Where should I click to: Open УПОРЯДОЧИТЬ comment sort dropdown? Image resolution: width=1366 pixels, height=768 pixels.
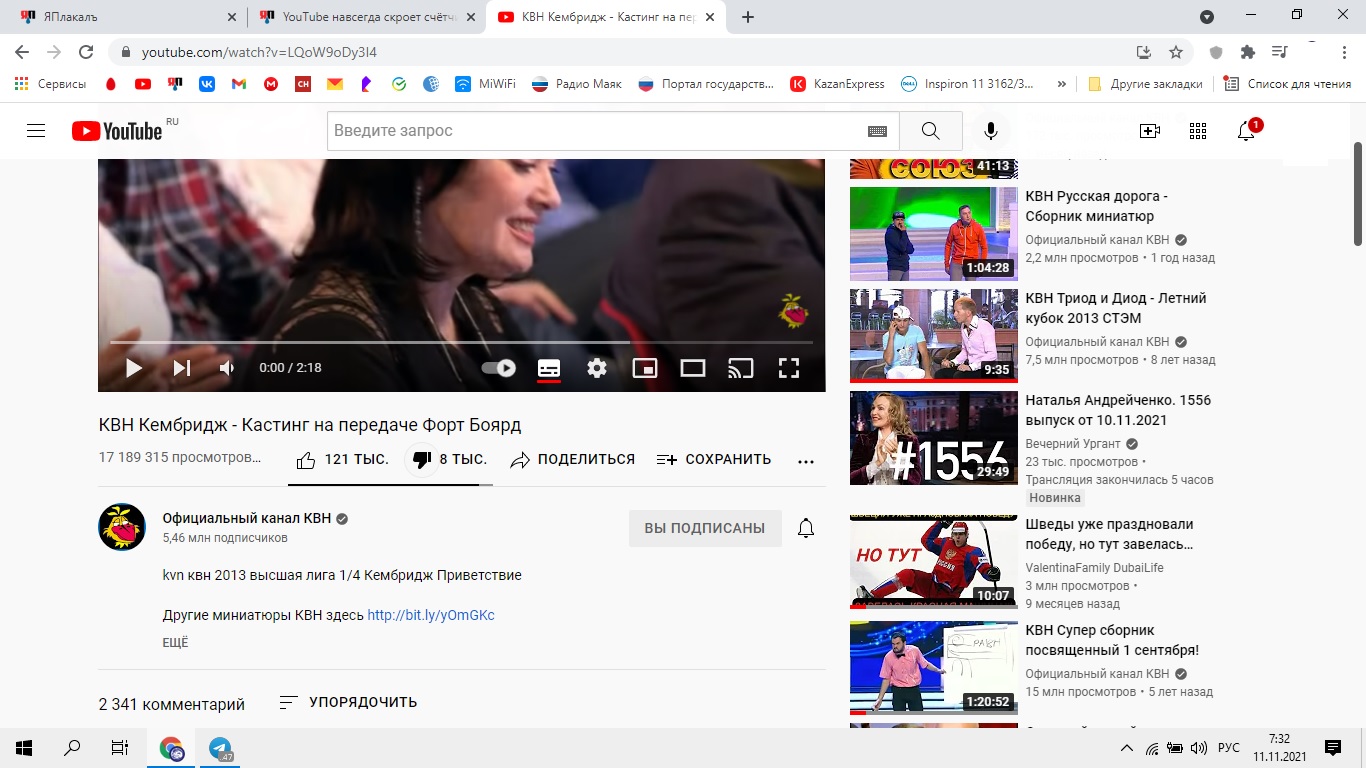coord(348,703)
